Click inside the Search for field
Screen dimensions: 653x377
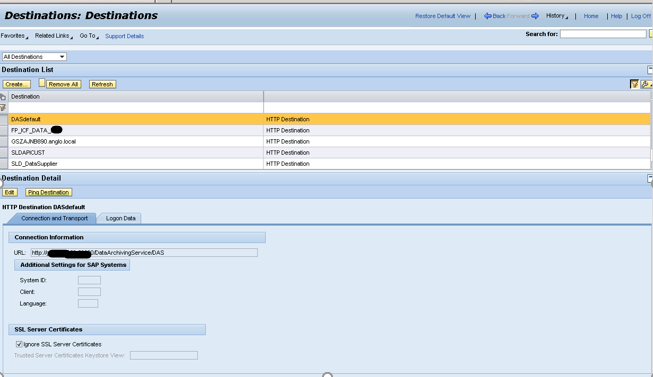click(603, 34)
